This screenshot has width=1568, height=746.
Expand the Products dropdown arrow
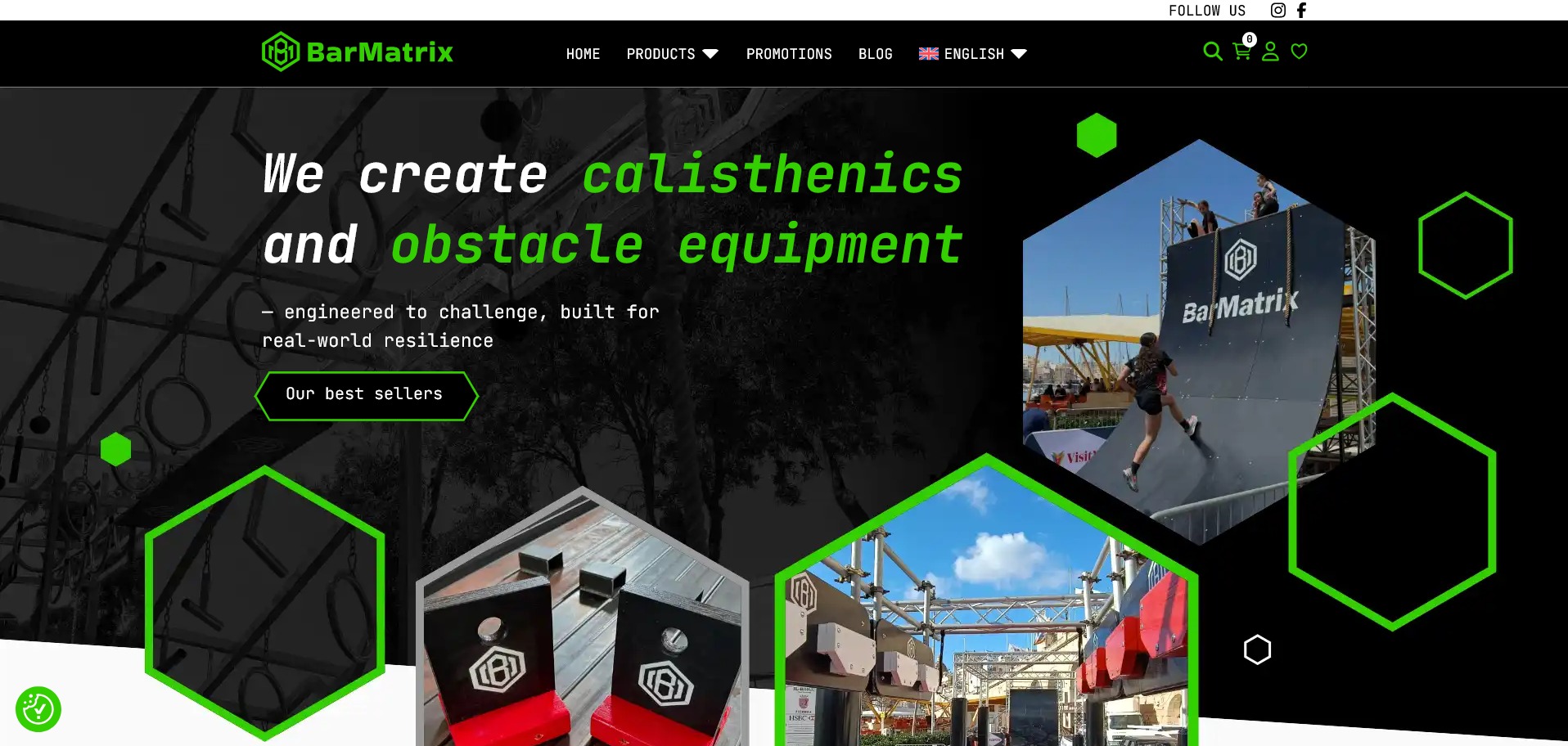pos(710,54)
